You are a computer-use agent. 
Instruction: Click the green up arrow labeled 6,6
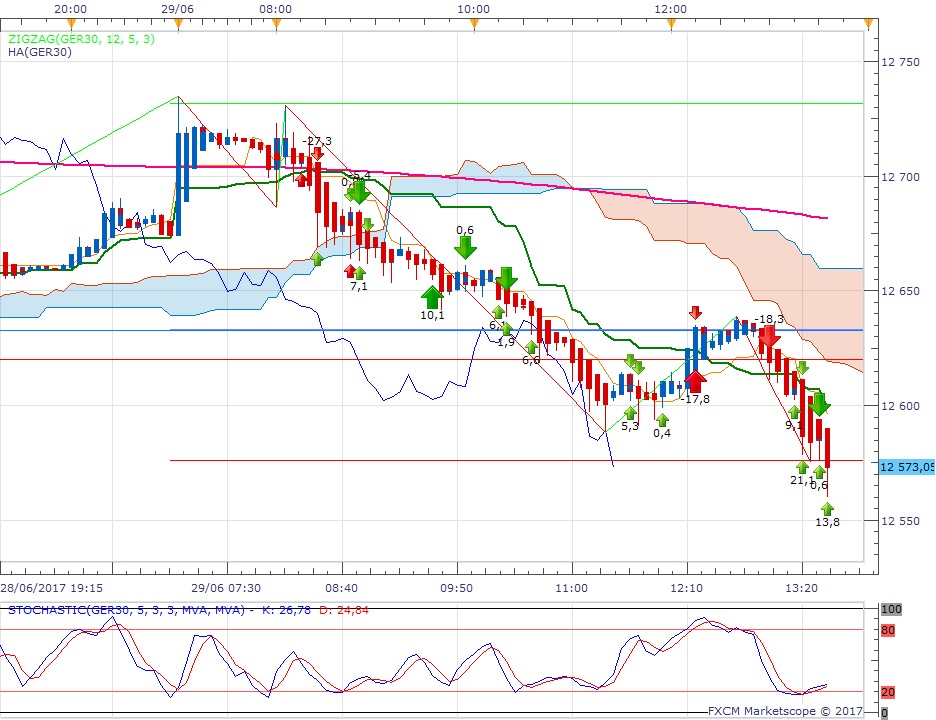click(x=531, y=347)
